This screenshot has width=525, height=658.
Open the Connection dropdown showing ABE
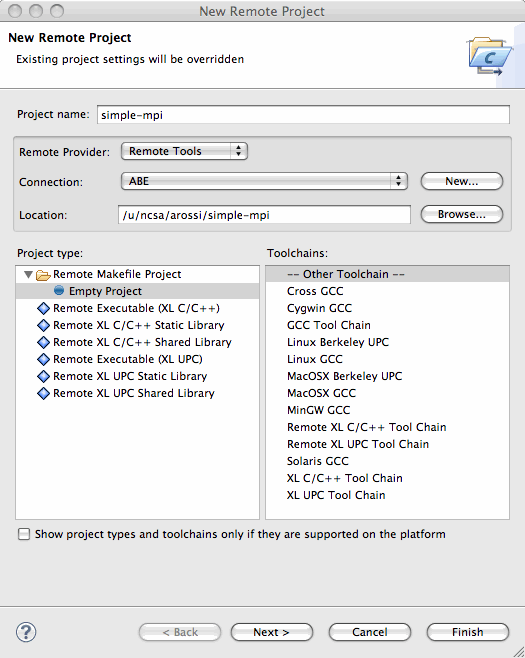(x=264, y=181)
